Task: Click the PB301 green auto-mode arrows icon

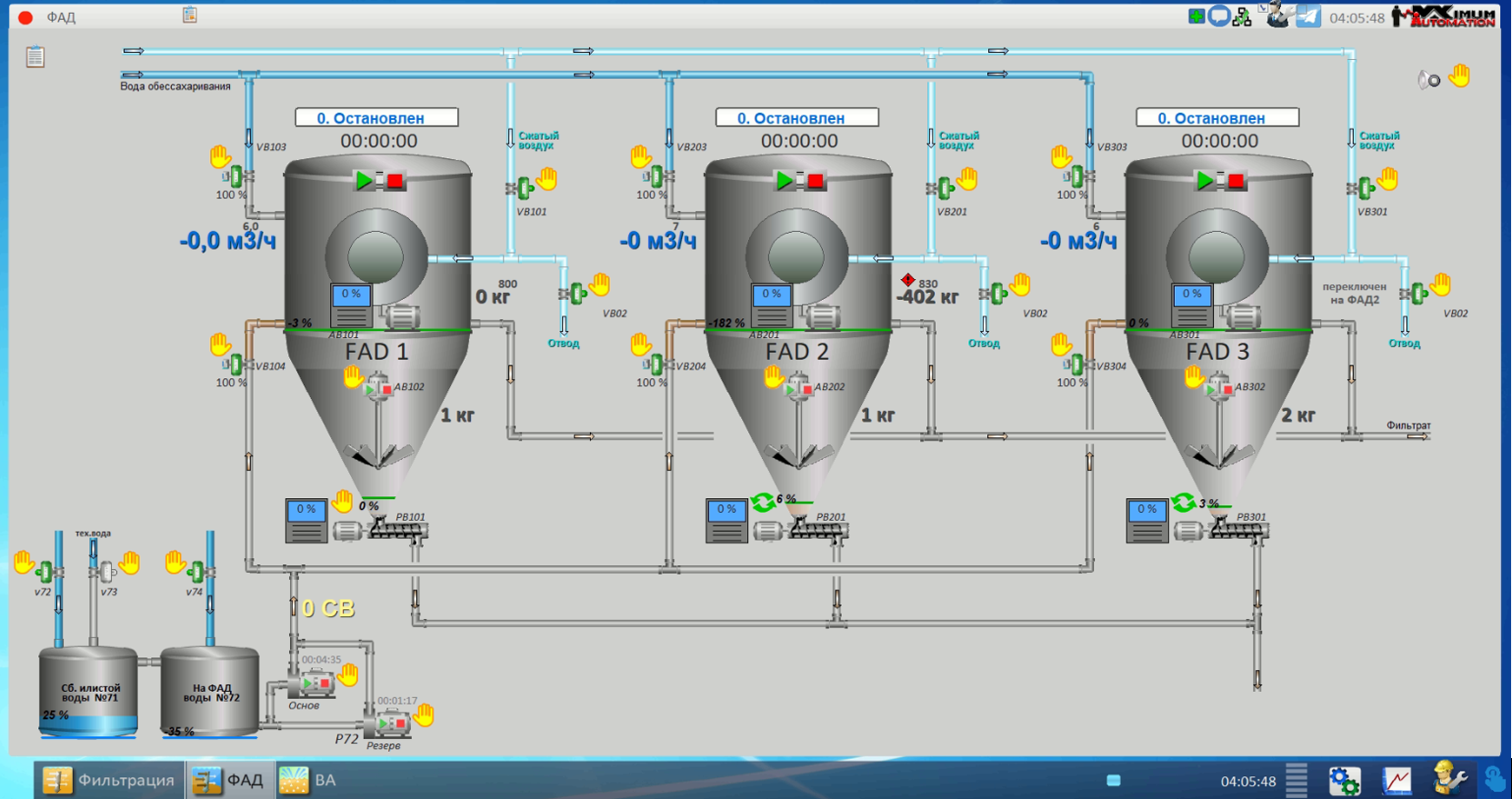Action: (x=1183, y=502)
